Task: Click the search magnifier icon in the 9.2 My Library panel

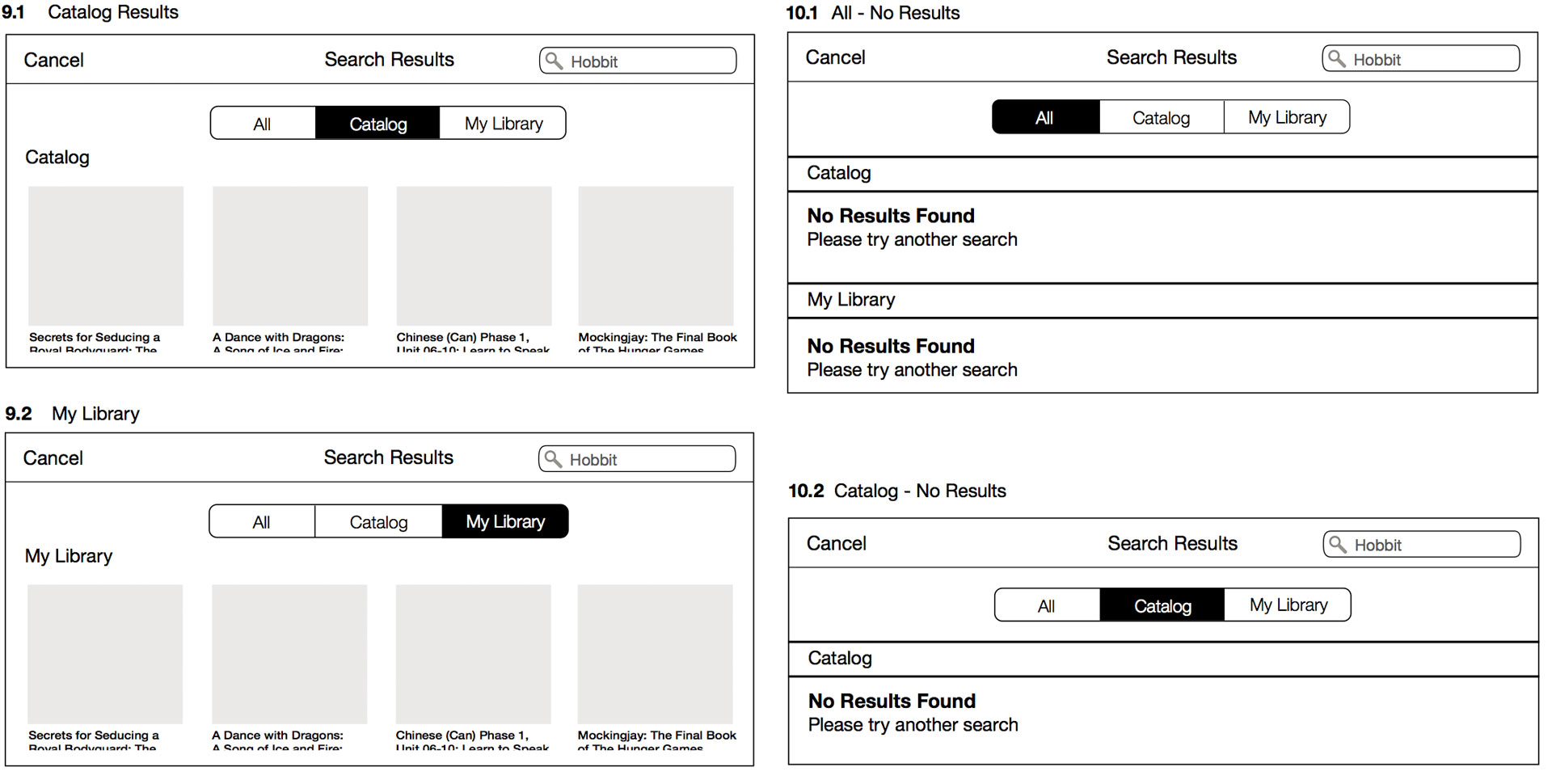Action: (553, 459)
